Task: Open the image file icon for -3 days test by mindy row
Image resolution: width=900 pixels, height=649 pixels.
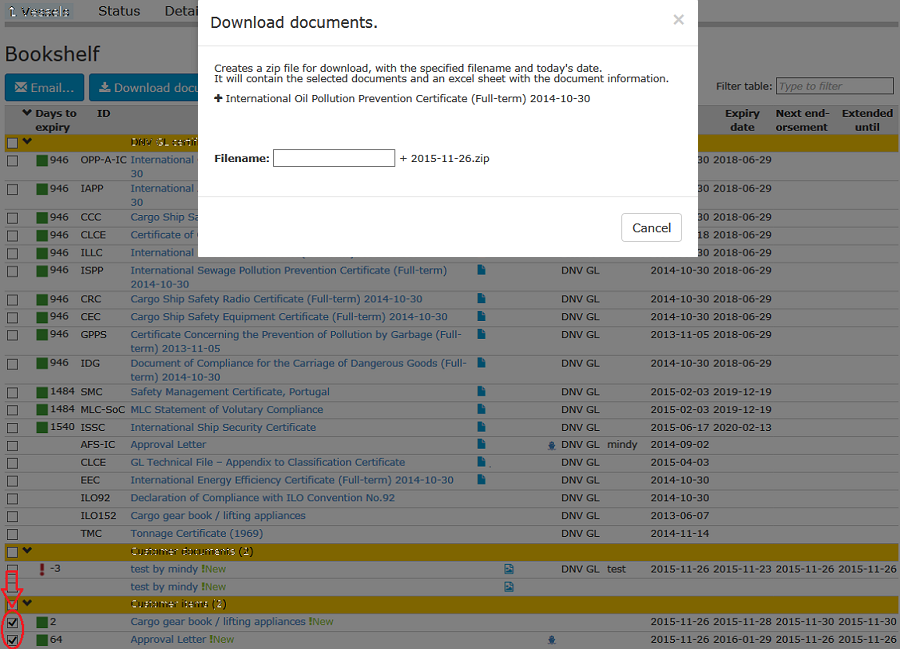Action: 509,569
